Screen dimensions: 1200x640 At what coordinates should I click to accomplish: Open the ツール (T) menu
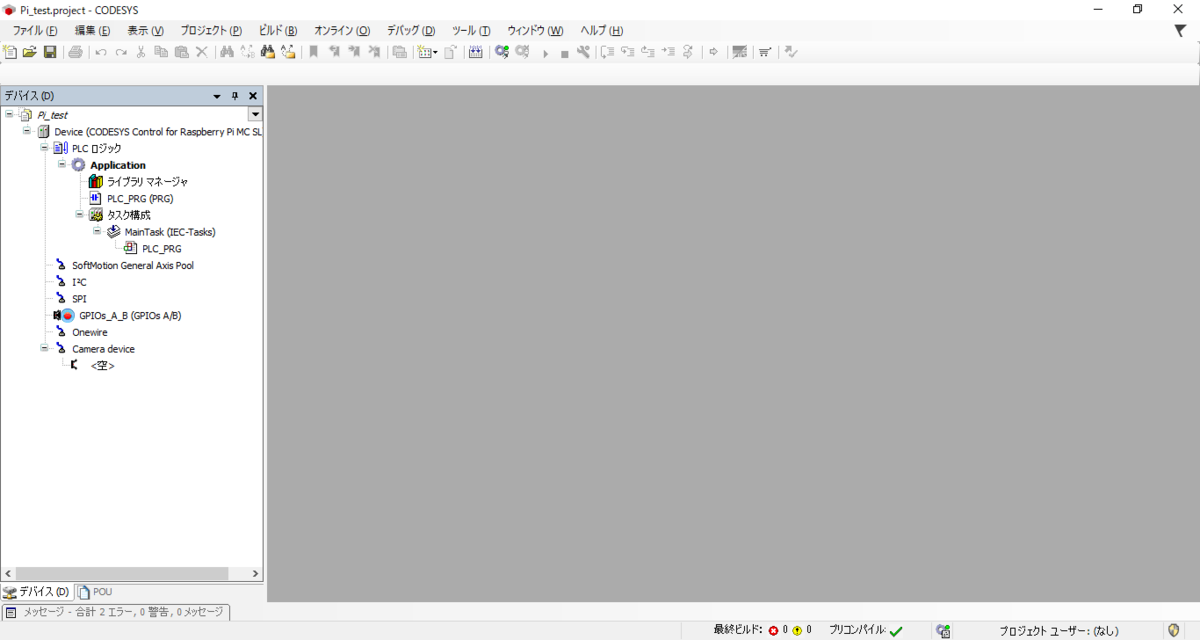471,31
